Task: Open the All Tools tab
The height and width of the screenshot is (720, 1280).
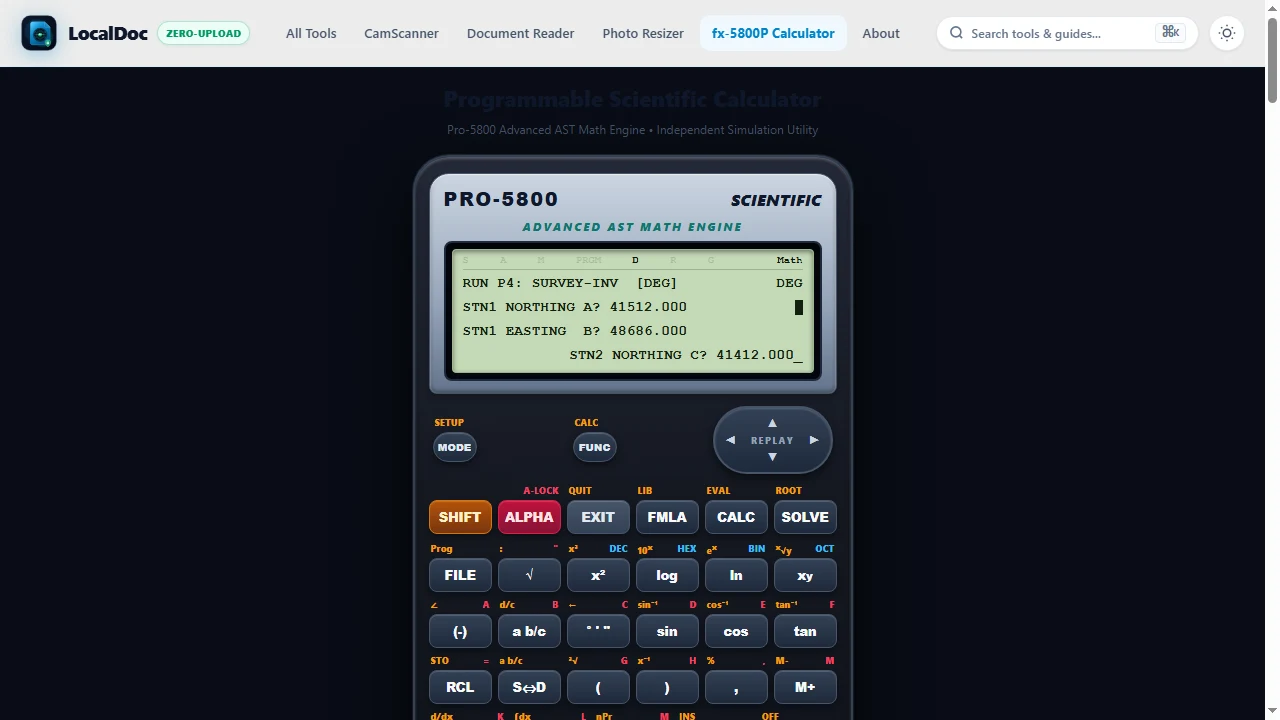Action: (x=311, y=33)
